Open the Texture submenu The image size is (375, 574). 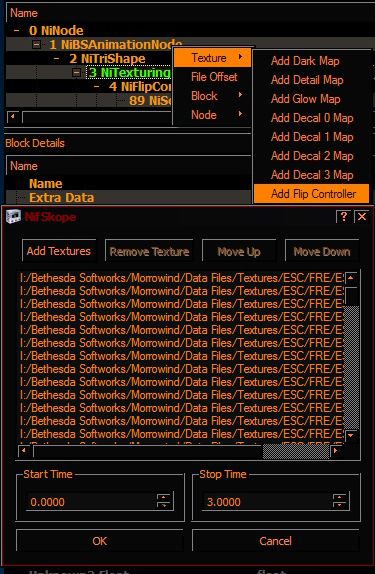[x=212, y=58]
